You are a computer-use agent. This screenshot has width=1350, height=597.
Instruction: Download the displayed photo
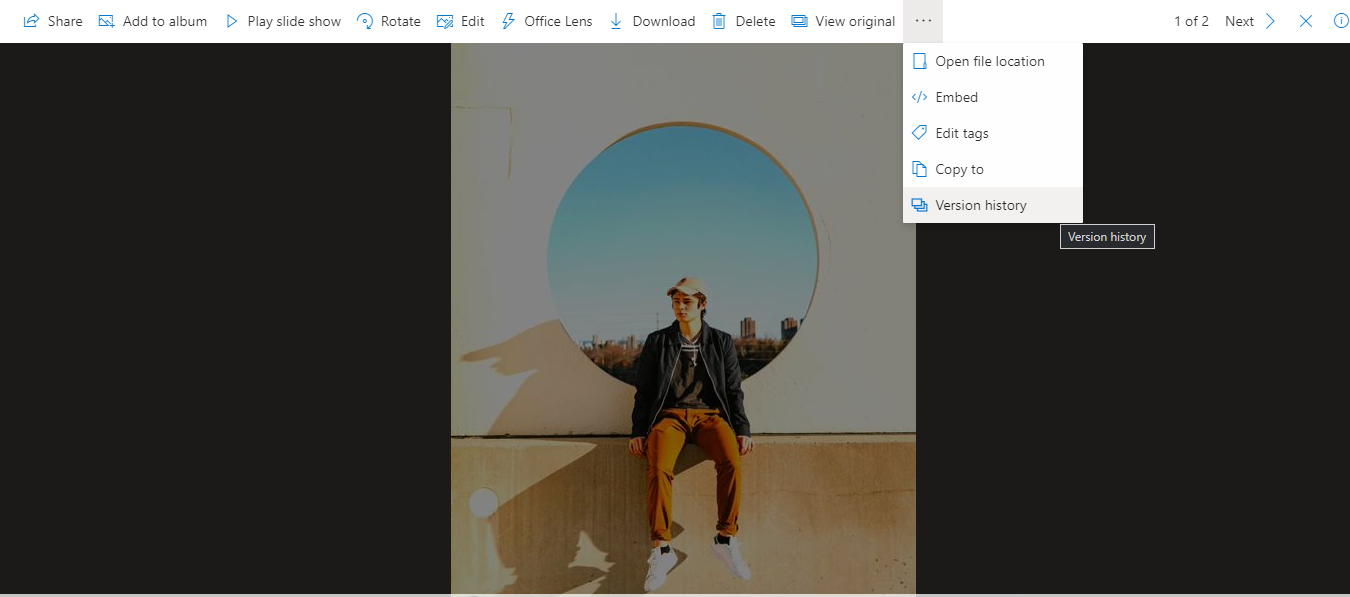click(x=651, y=20)
